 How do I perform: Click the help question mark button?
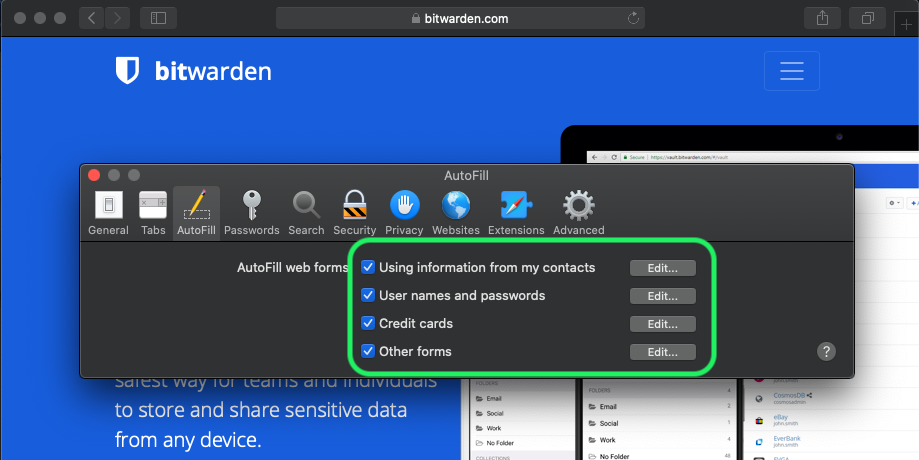(826, 351)
